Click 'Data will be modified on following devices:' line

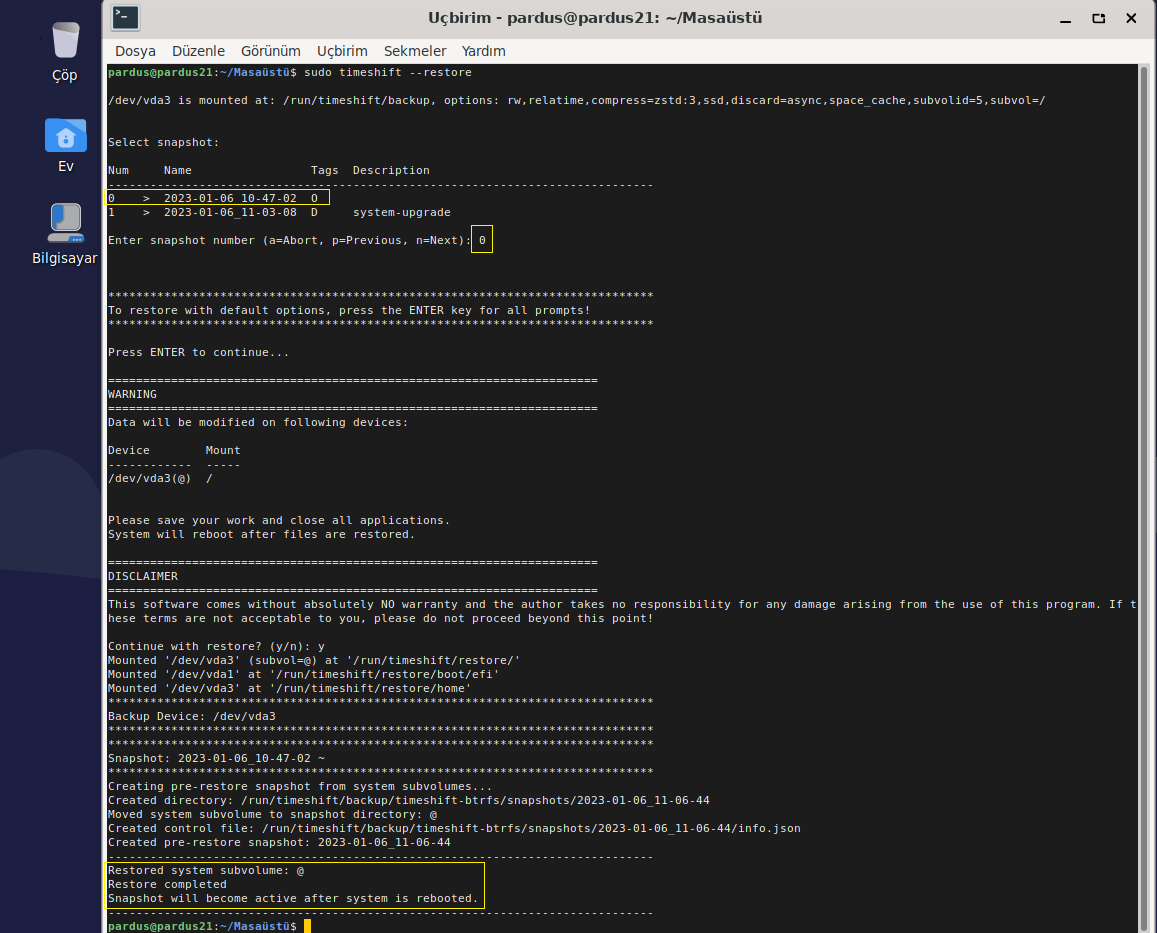258,422
